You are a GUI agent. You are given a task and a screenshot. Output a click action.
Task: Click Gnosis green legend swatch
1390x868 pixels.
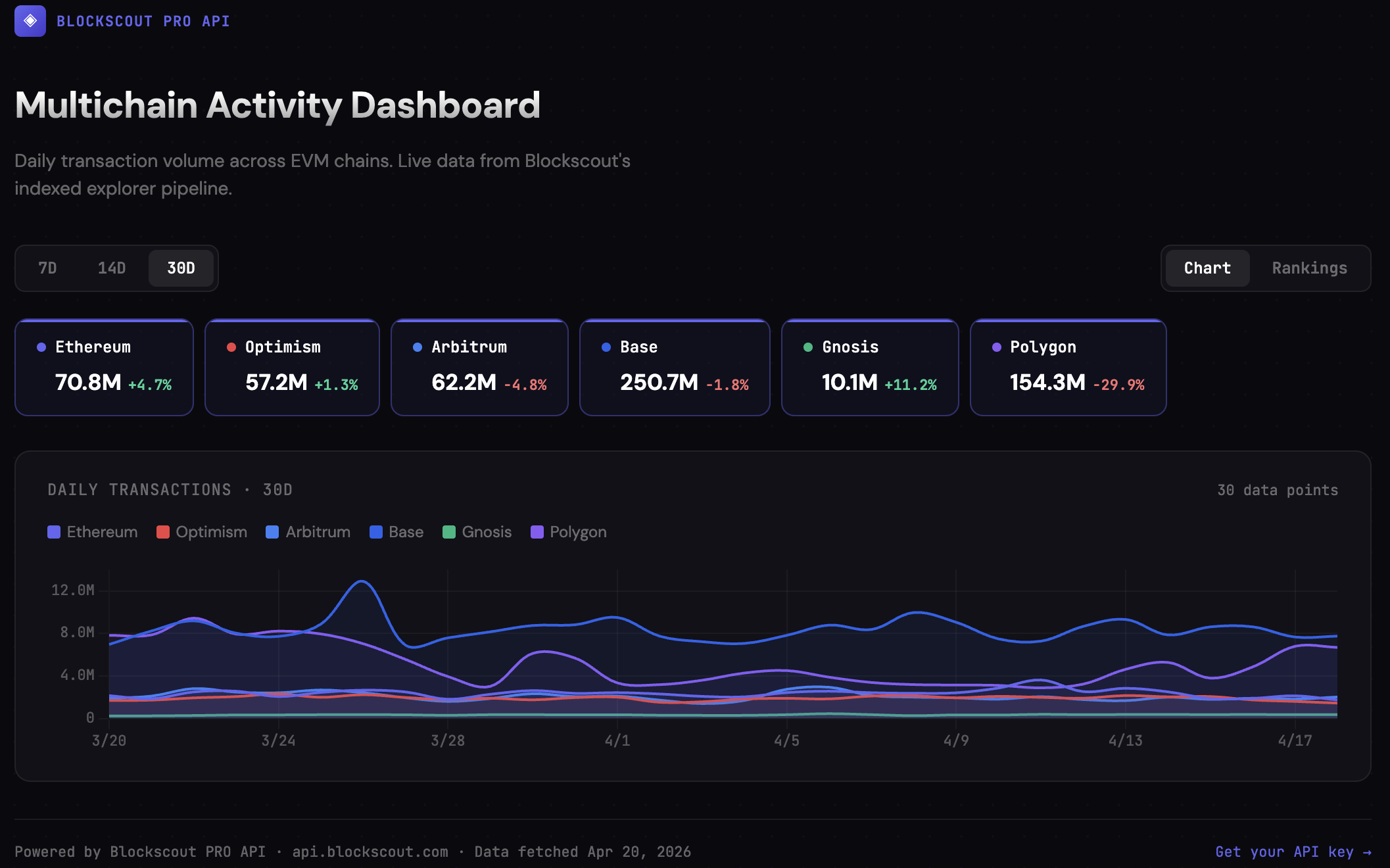coord(449,532)
